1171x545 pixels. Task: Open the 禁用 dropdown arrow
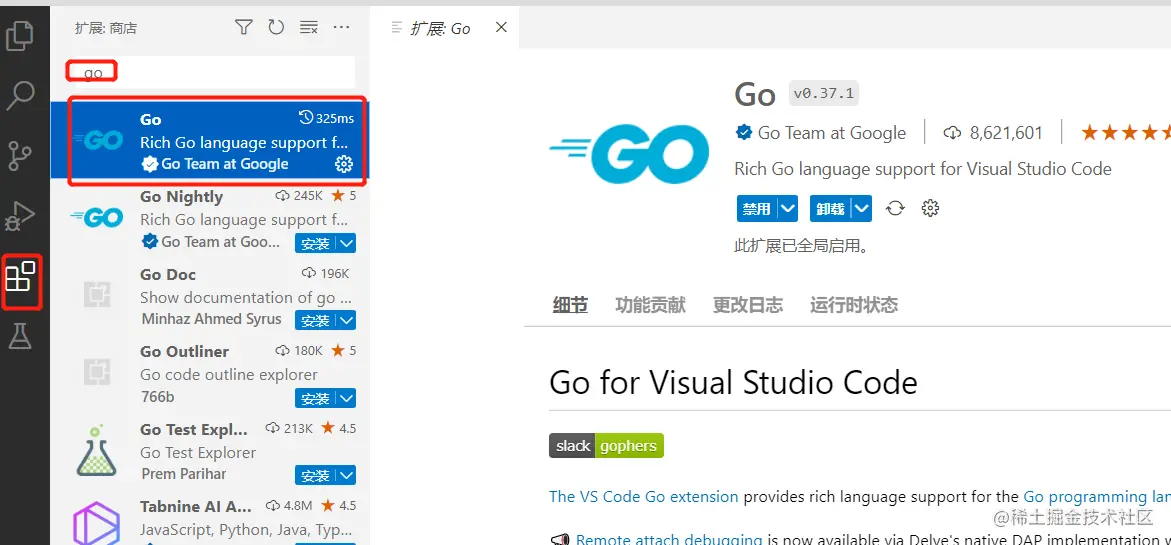point(788,209)
